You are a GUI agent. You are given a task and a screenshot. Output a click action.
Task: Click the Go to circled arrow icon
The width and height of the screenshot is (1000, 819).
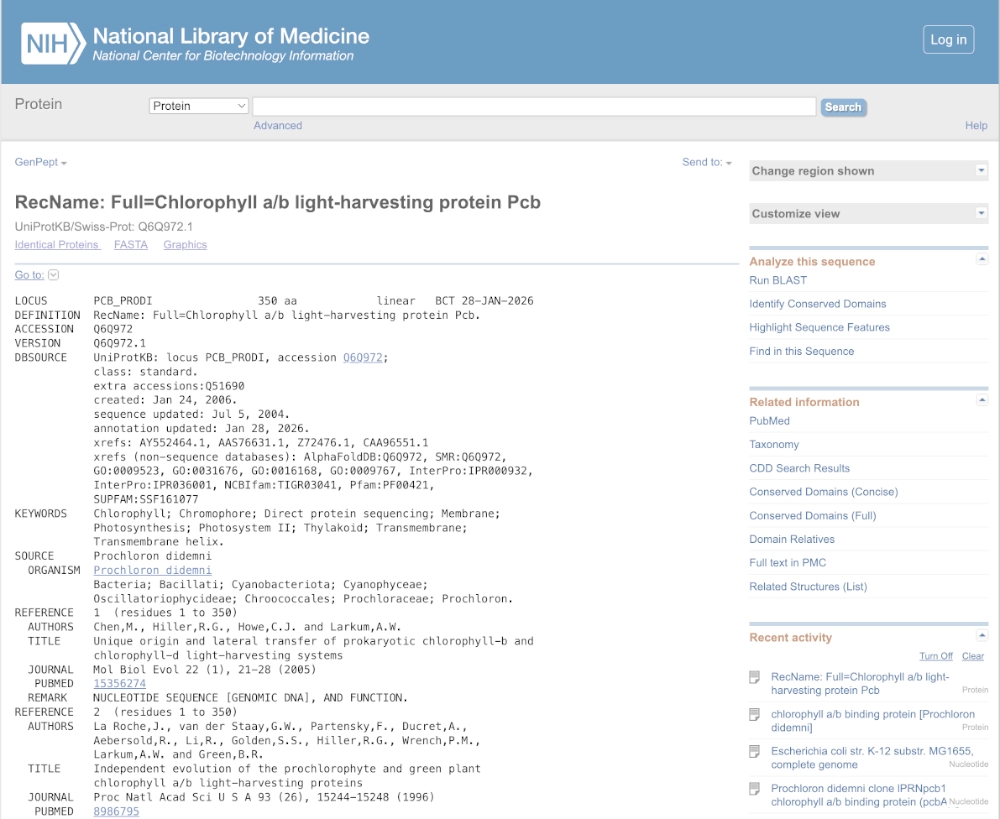[54, 275]
